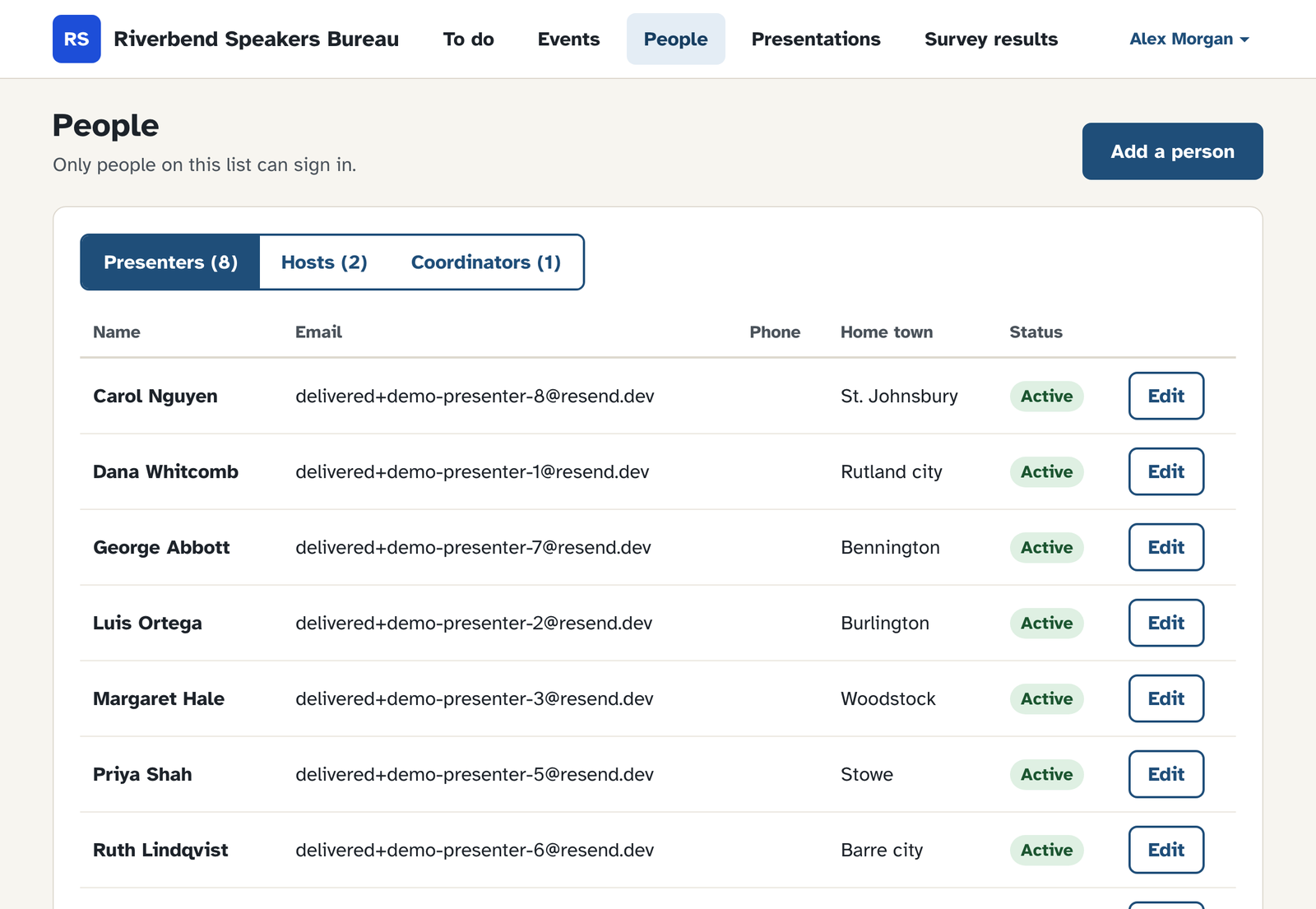
Task: Select email delivered+demo-presenter-8@resend.dev
Action: [x=475, y=397]
